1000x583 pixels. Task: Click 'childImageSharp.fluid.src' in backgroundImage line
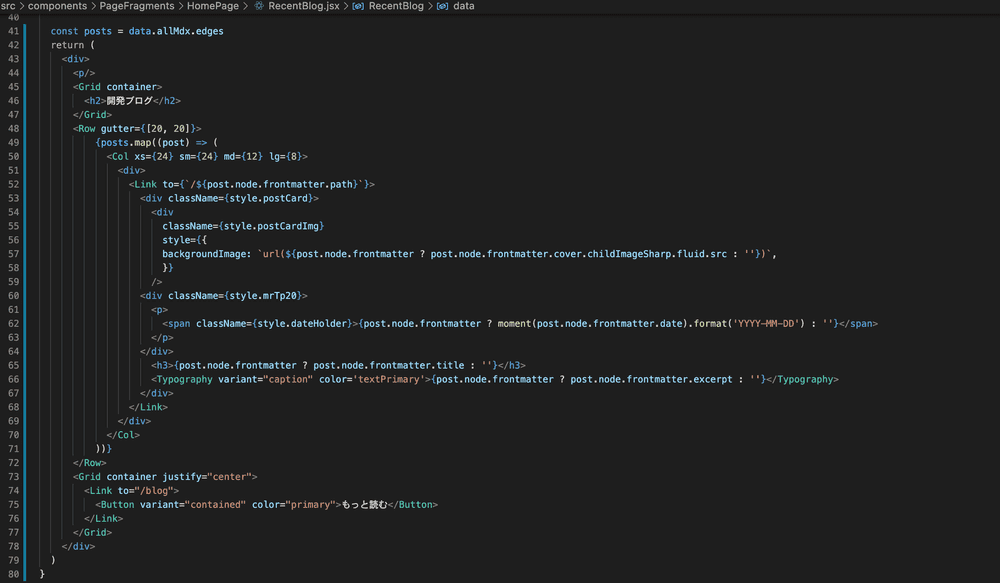coord(657,254)
